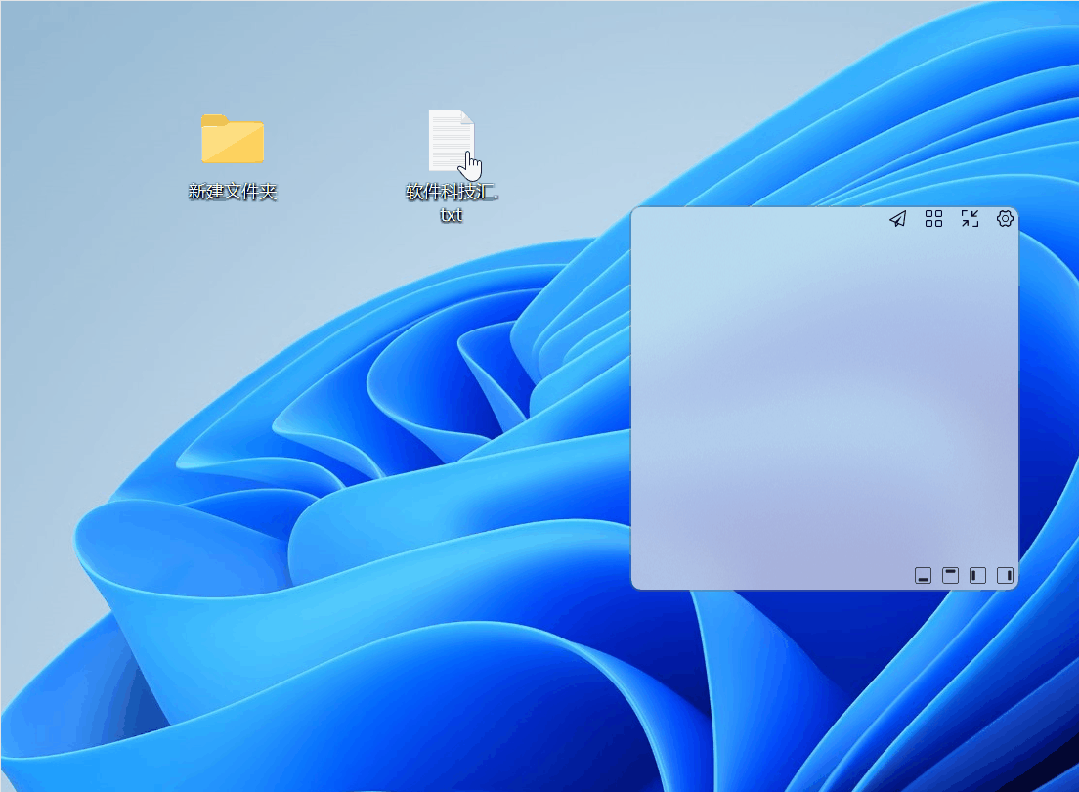Toggle the dock-right position control
This screenshot has width=1079, height=792.
pos(1006,575)
